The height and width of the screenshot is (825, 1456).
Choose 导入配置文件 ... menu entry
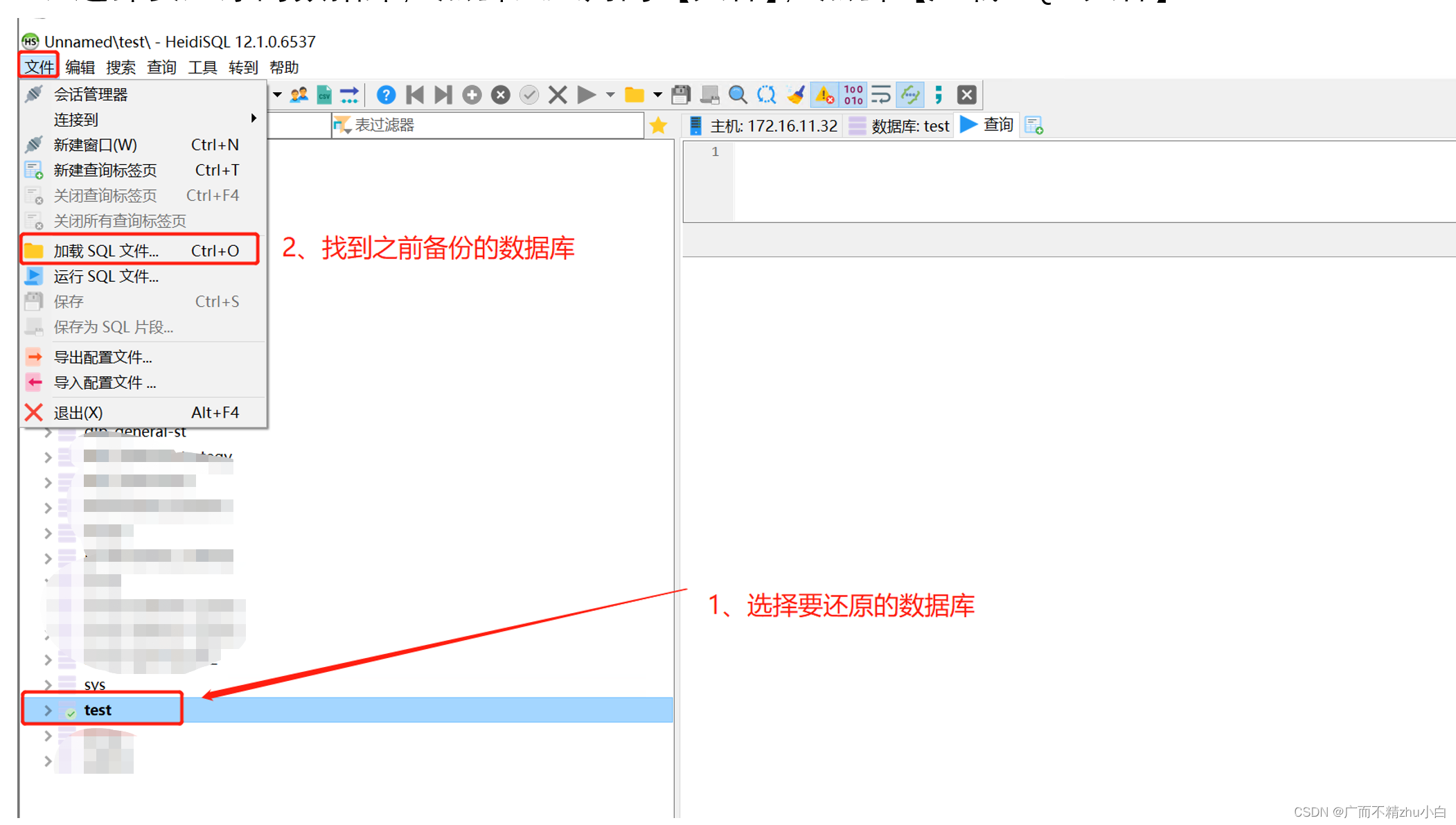(x=143, y=382)
